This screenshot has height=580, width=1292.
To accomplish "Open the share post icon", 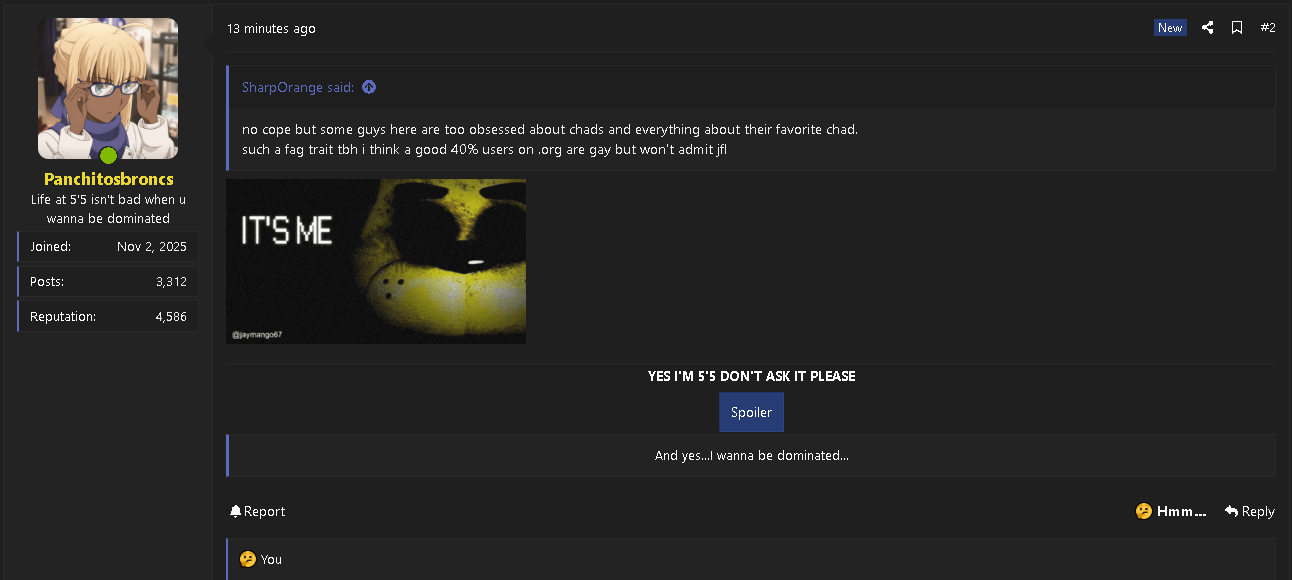I will click(x=1207, y=28).
